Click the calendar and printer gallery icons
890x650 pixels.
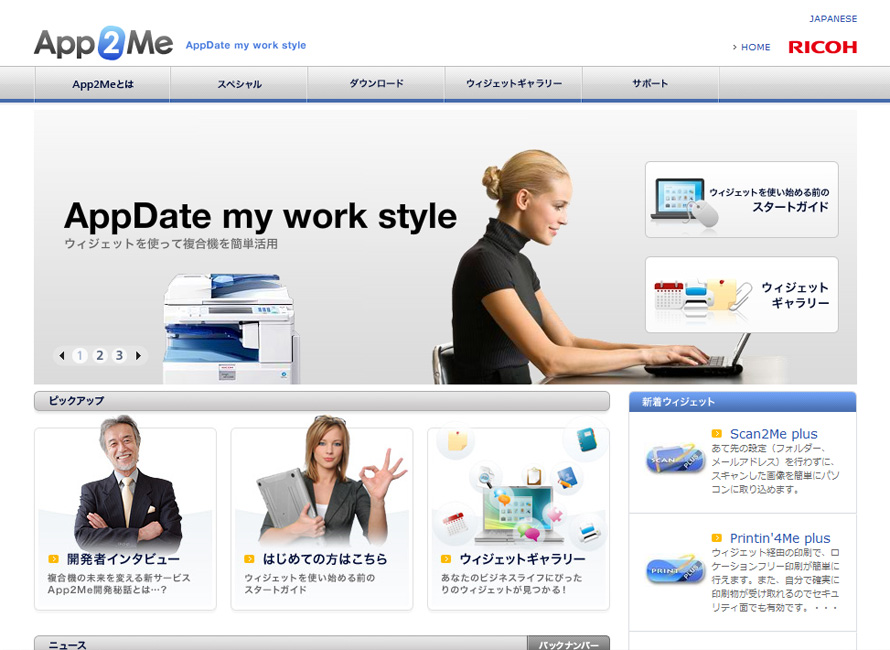click(702, 297)
